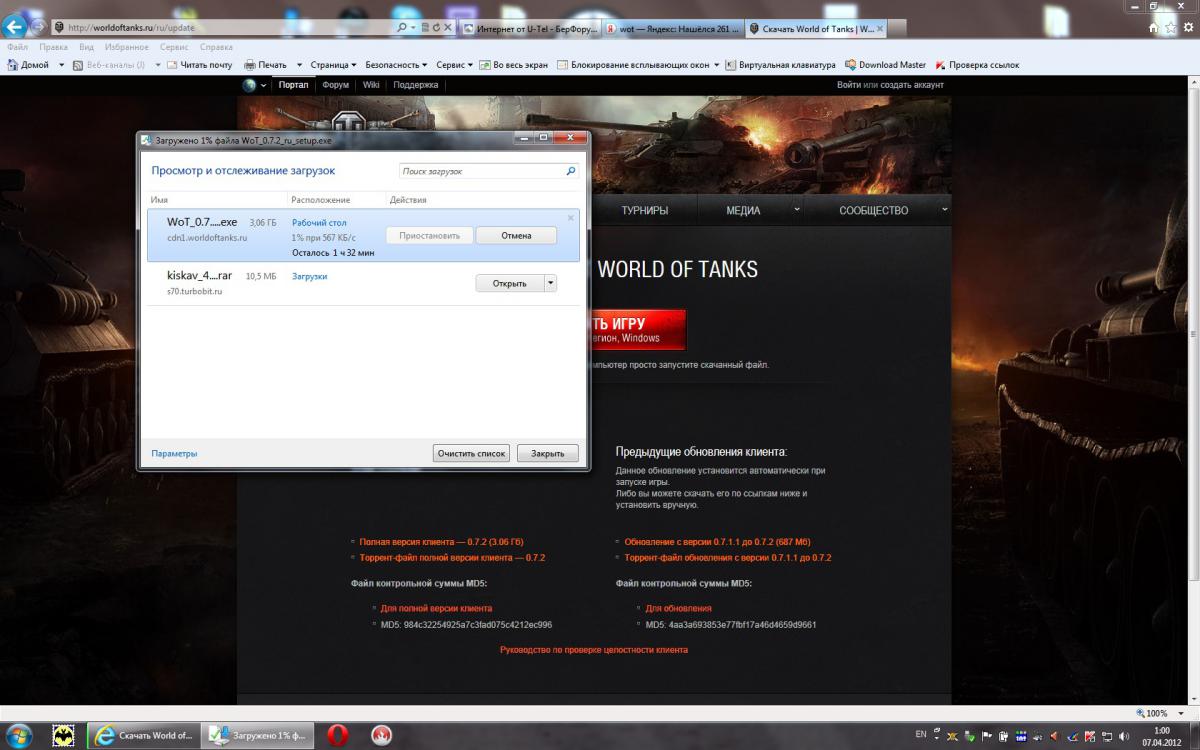Expand the Безопасность dropdown menu
The width and height of the screenshot is (1200, 750).
click(x=396, y=65)
